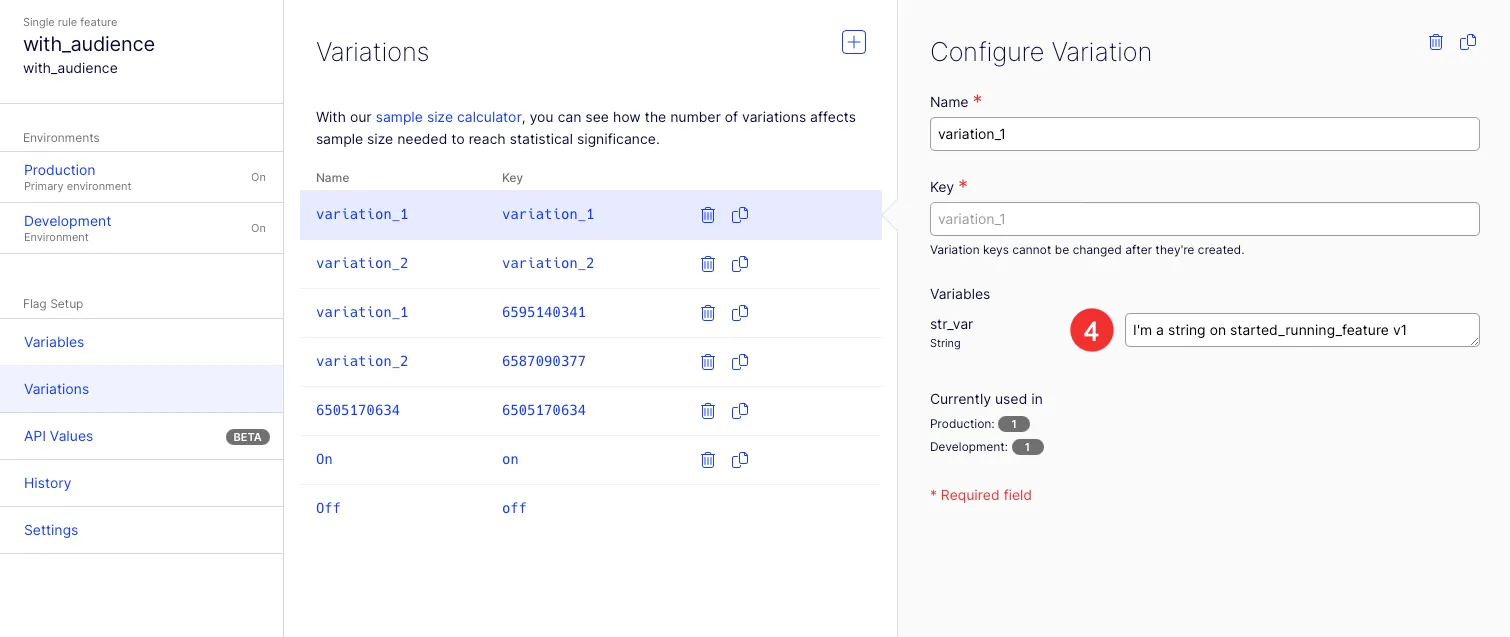This screenshot has height=637, width=1510.
Task: Copy the highlighted variation_1 row with key variation_1
Action: pos(740,215)
